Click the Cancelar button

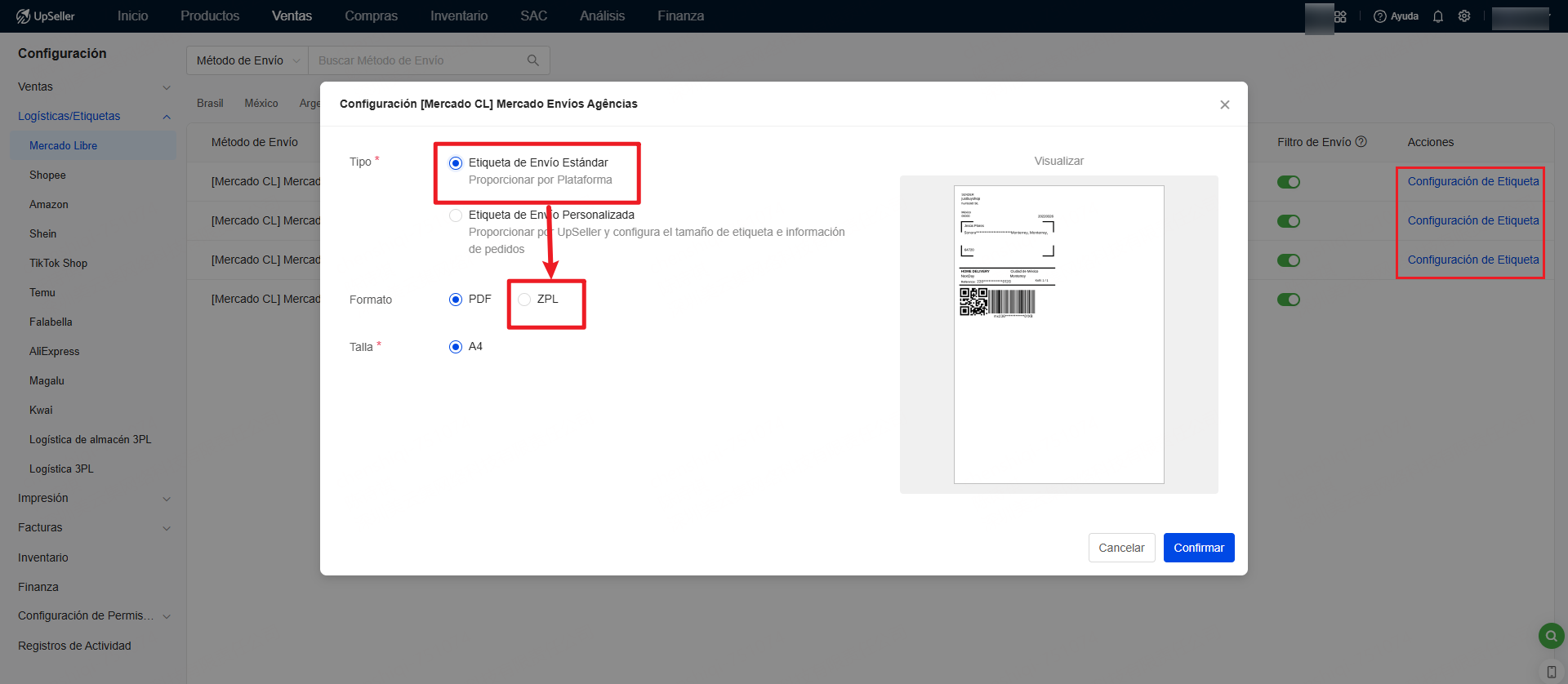[1121, 548]
